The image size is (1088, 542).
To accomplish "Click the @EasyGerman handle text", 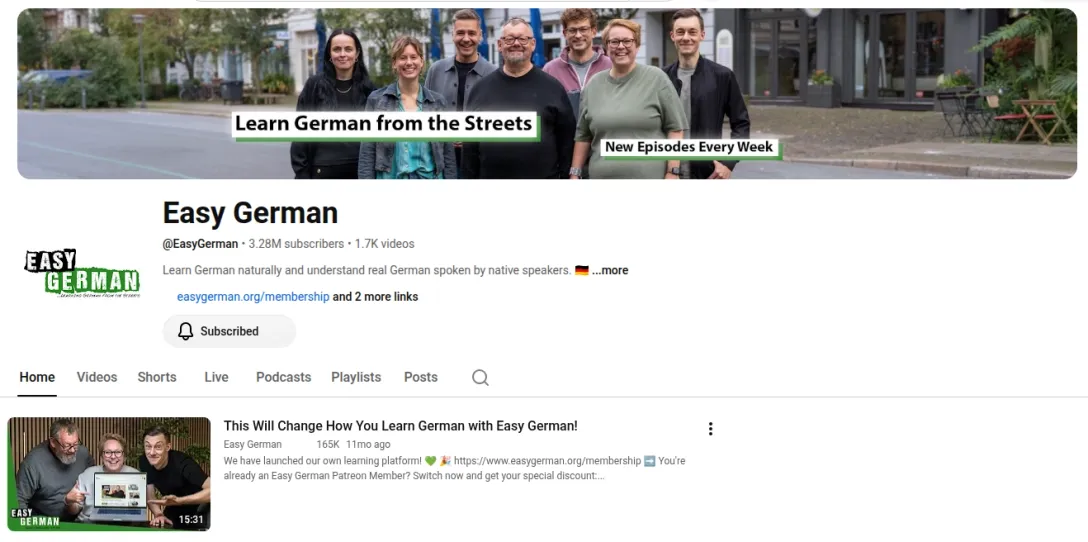I will 200,244.
